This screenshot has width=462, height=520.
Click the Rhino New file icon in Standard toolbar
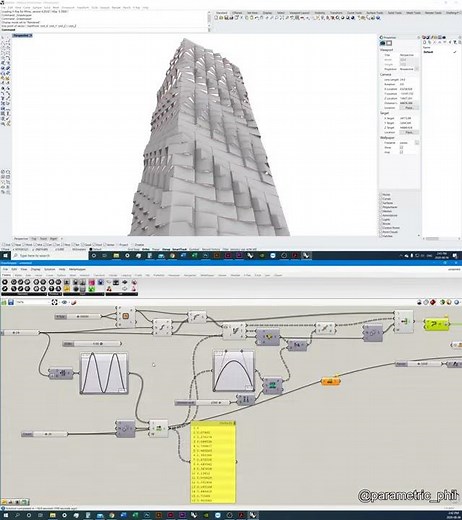(216, 18)
